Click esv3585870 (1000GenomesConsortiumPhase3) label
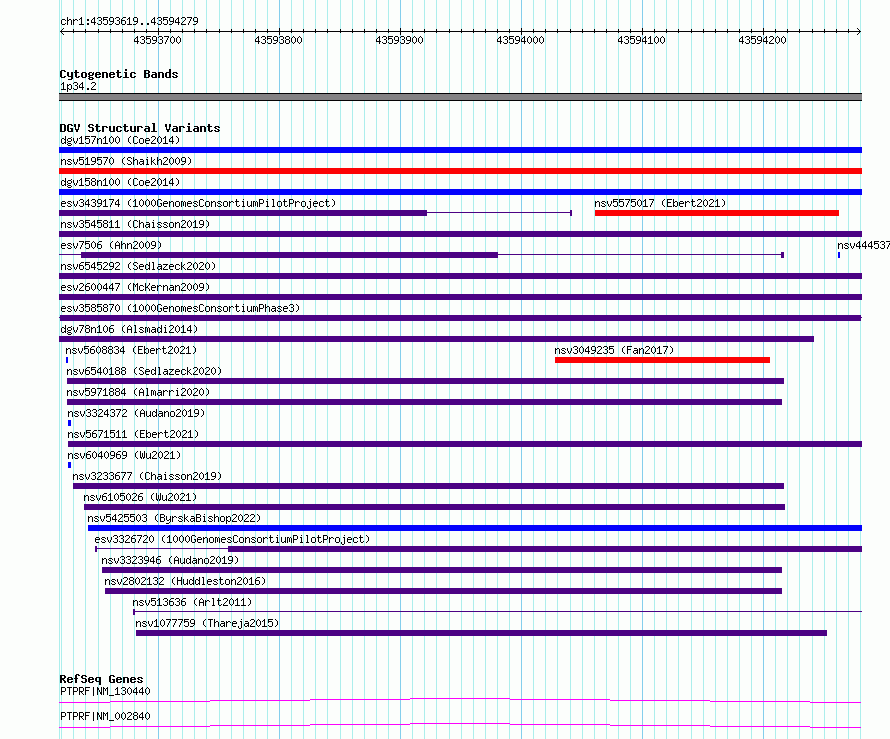This screenshot has height=739, width=890. coord(180,308)
